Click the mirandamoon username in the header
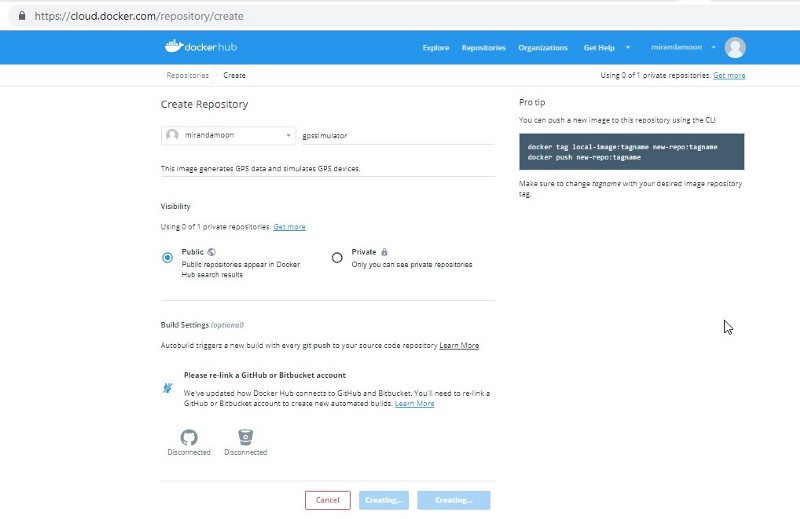This screenshot has width=800, height=519. click(677, 47)
